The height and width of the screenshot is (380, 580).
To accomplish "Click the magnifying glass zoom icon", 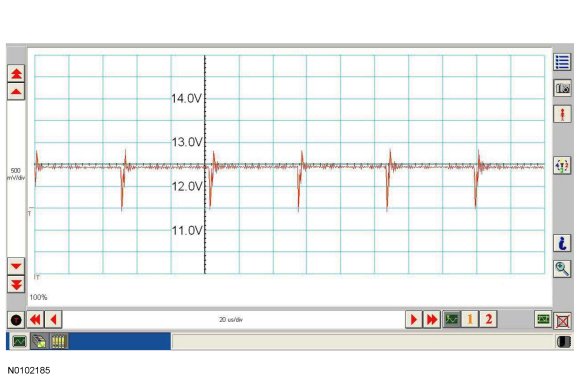I will (562, 269).
